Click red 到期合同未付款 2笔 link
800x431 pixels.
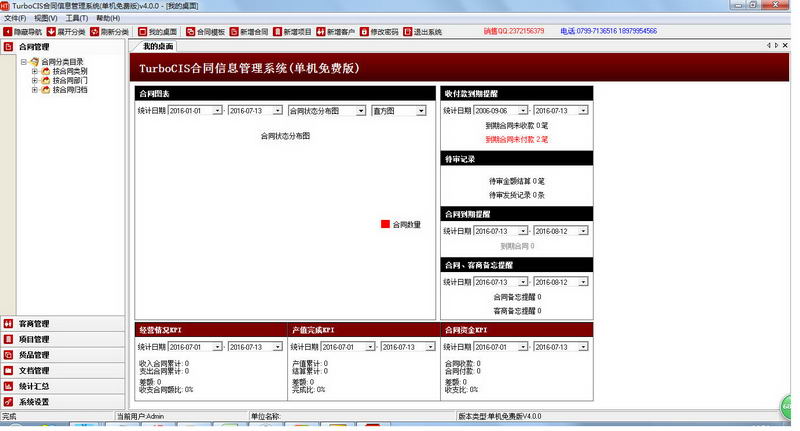tap(516, 139)
